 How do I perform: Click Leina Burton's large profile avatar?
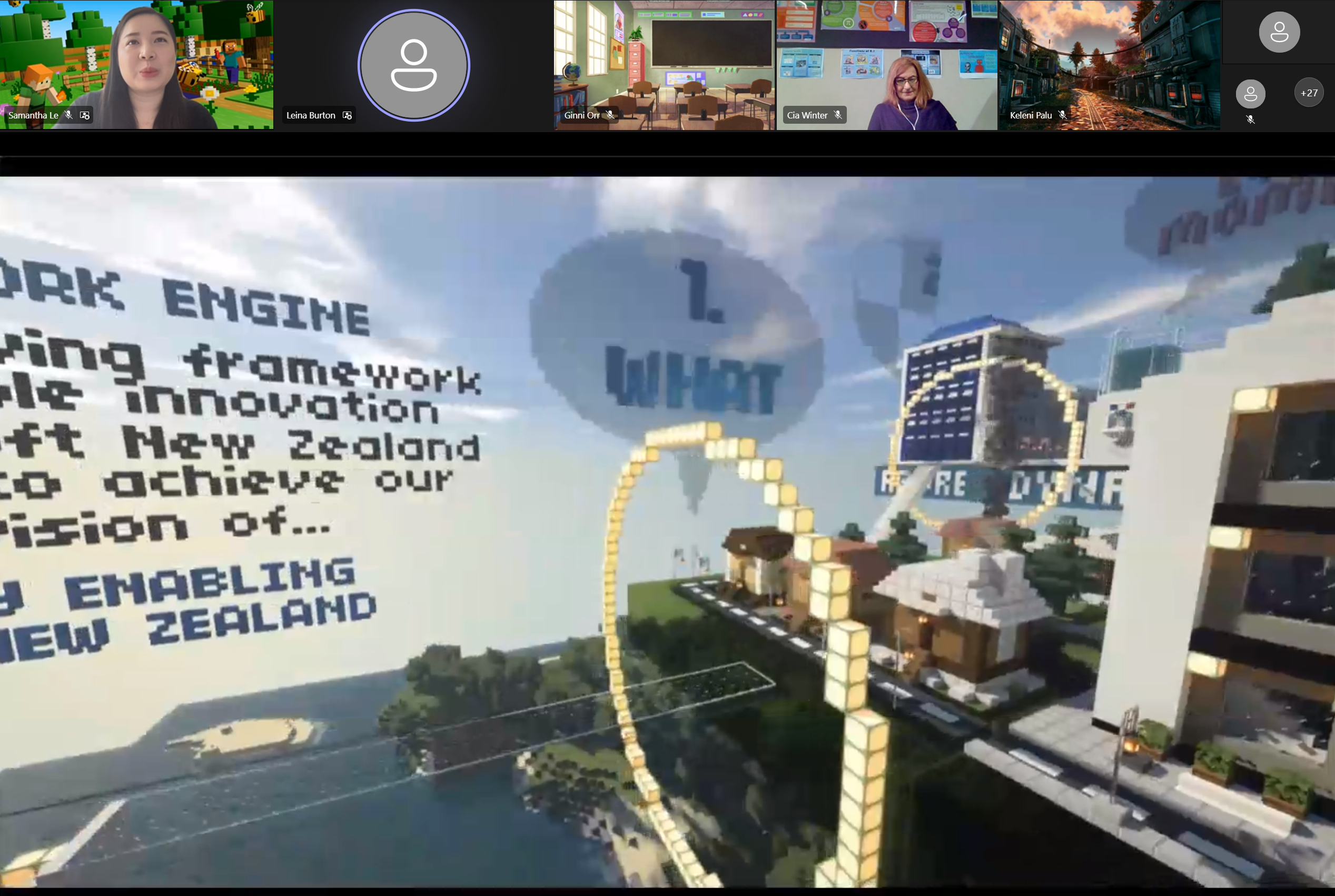click(x=414, y=65)
